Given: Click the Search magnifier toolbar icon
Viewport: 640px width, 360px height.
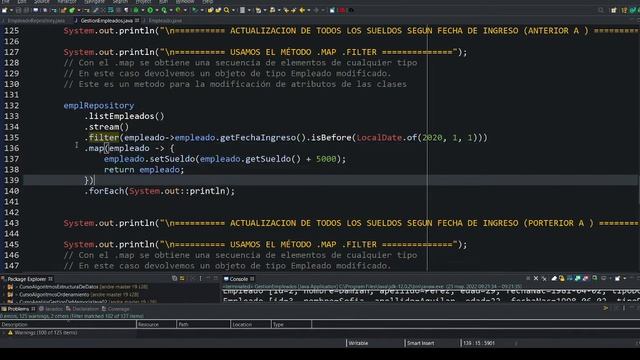Looking at the screenshot, I should point(227,10).
